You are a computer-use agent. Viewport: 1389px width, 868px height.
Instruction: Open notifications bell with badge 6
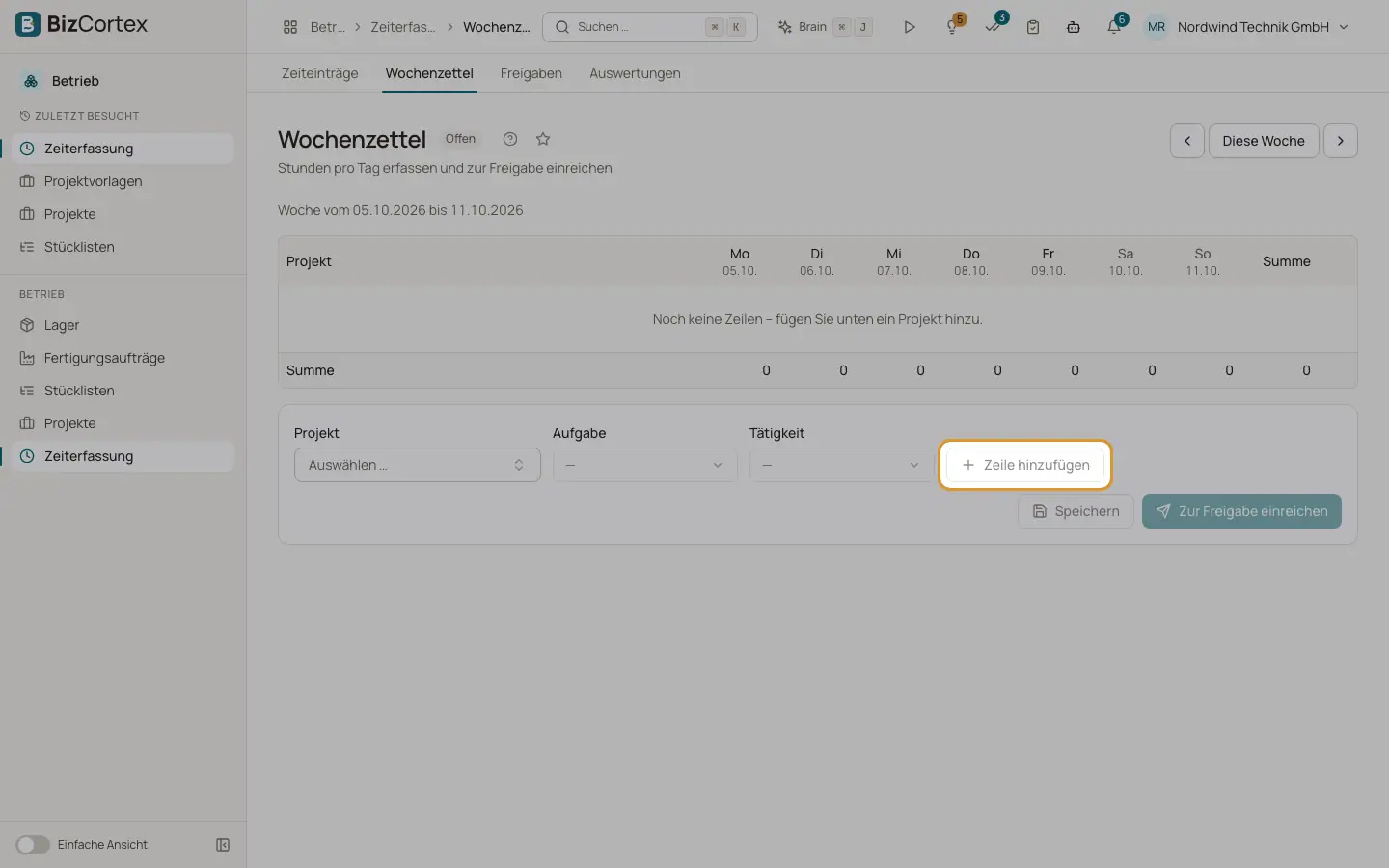(1114, 26)
